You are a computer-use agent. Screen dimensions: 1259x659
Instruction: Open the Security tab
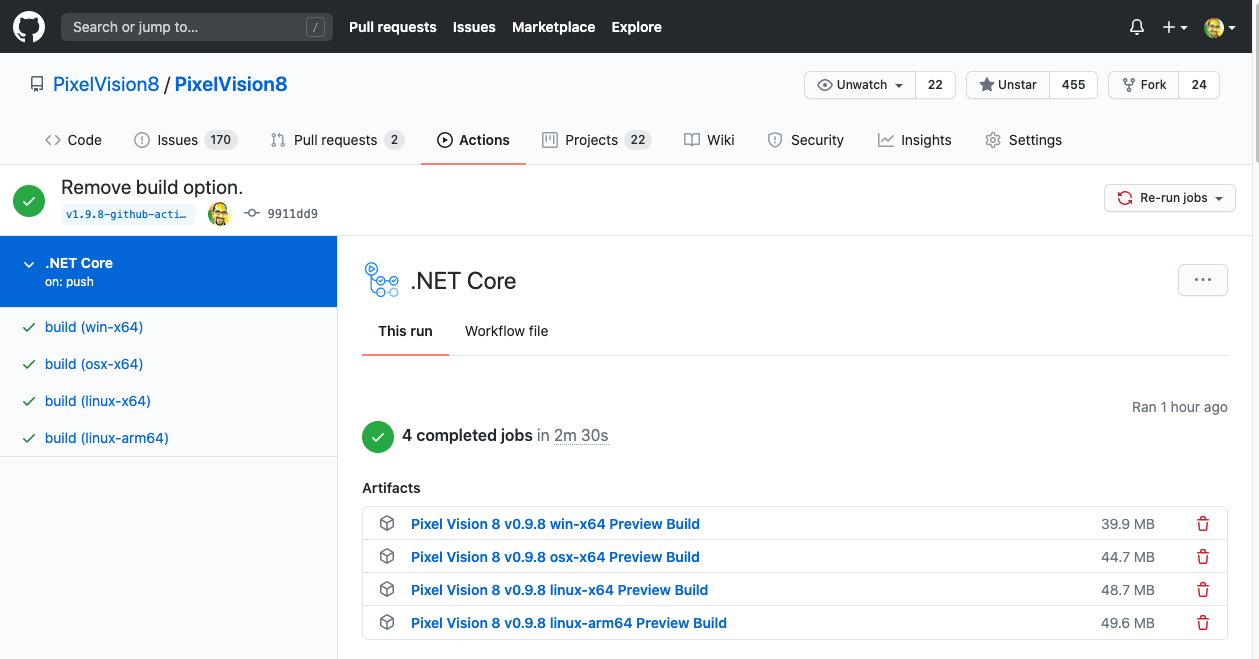[x=805, y=140]
